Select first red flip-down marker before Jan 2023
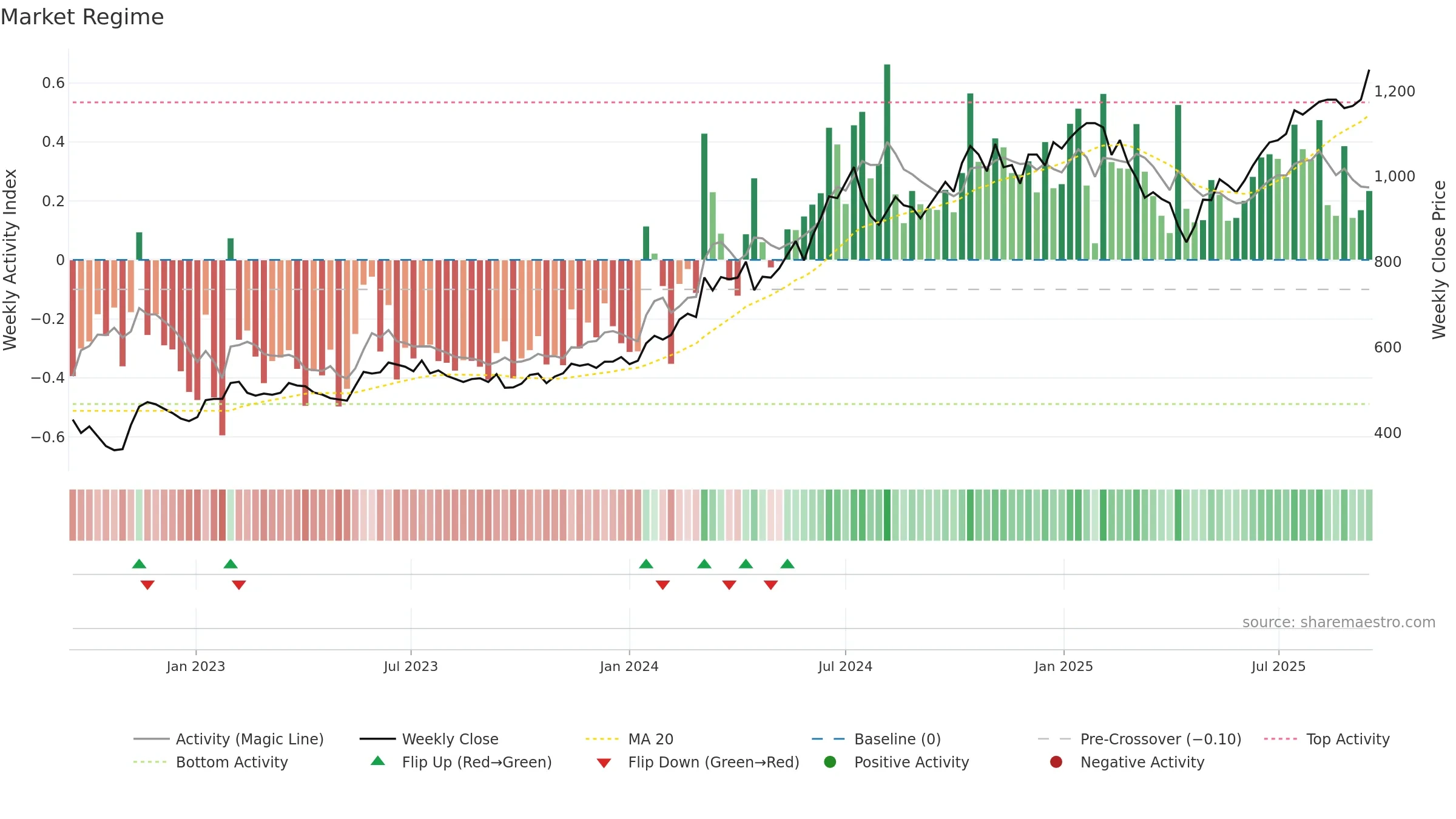The height and width of the screenshot is (819, 1456). point(147,585)
